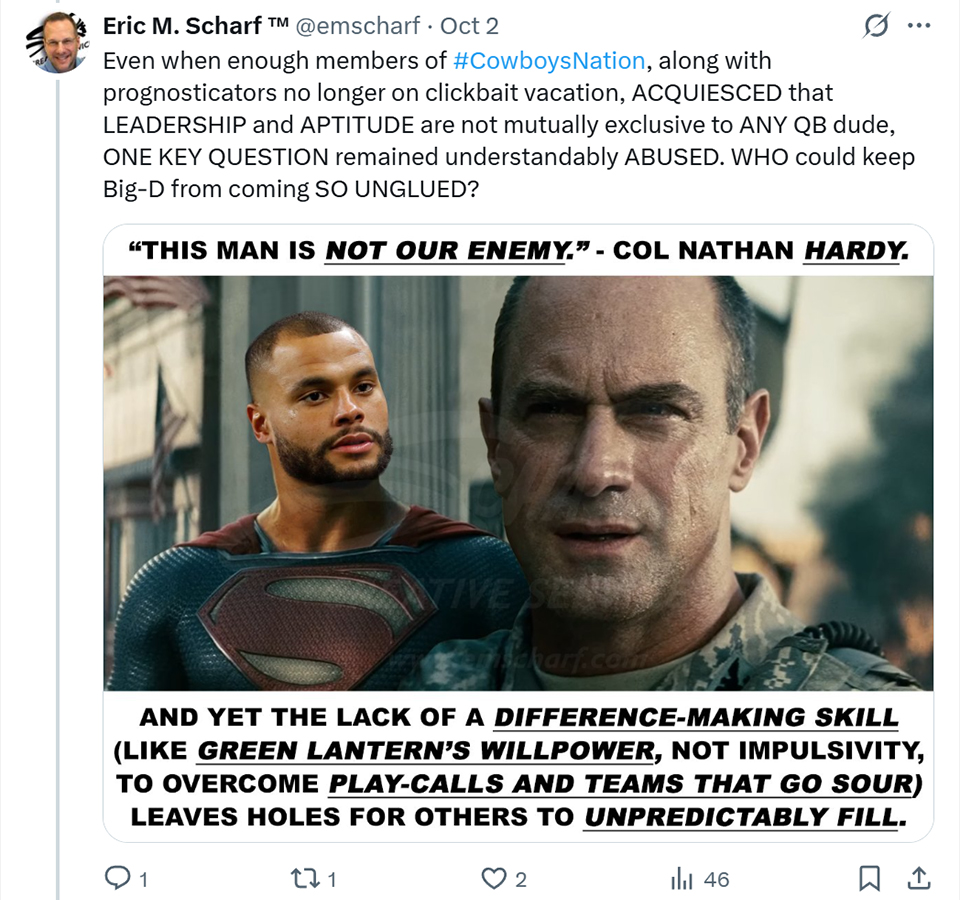Screen dimensions: 960x900
Task: Click the reply count number 1
Action: [144, 880]
